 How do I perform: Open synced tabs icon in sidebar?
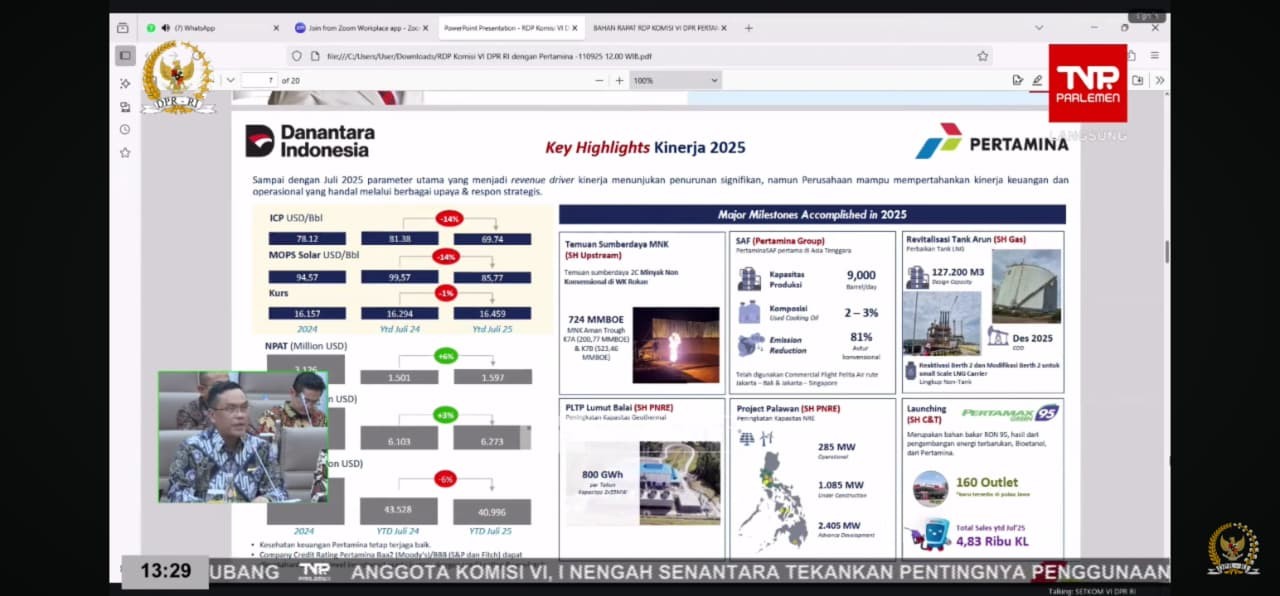pyautogui.click(x=125, y=106)
